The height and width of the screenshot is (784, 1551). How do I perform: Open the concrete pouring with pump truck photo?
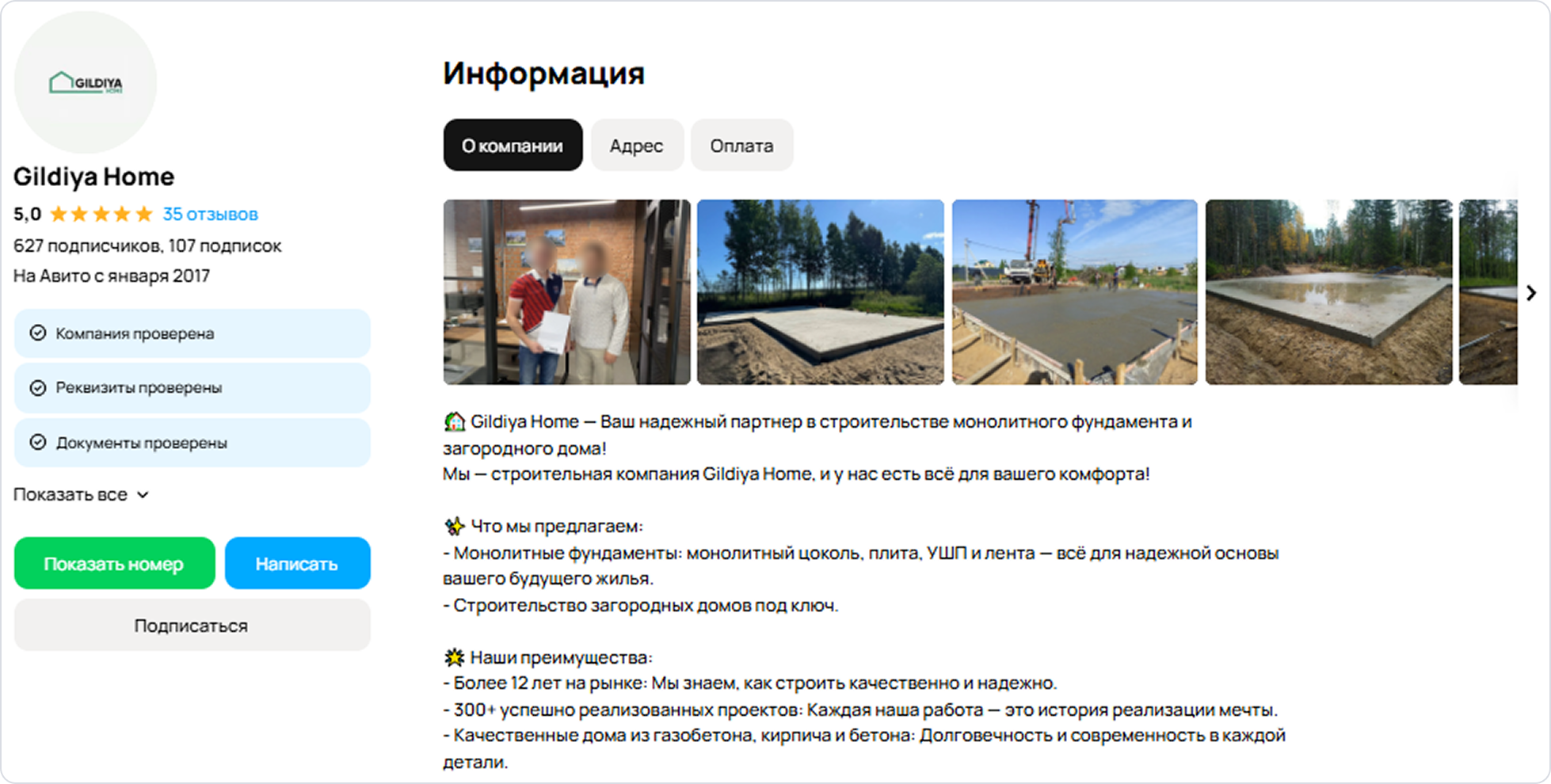1075,292
